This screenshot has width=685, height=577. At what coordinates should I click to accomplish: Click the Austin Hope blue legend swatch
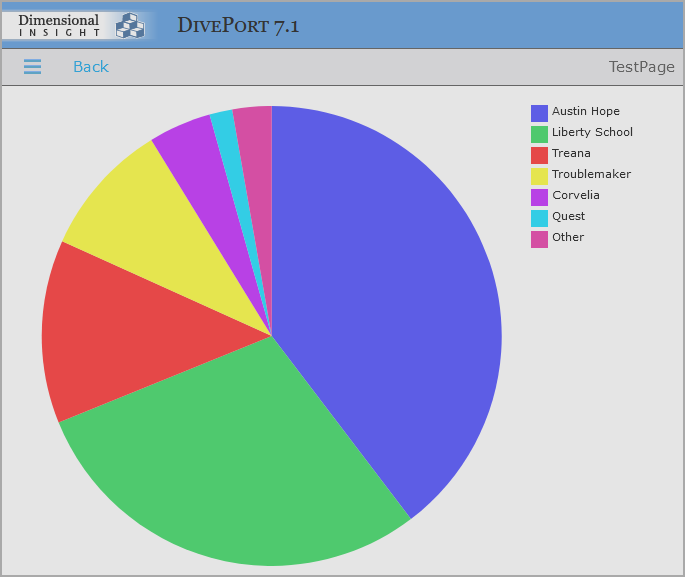tap(539, 112)
